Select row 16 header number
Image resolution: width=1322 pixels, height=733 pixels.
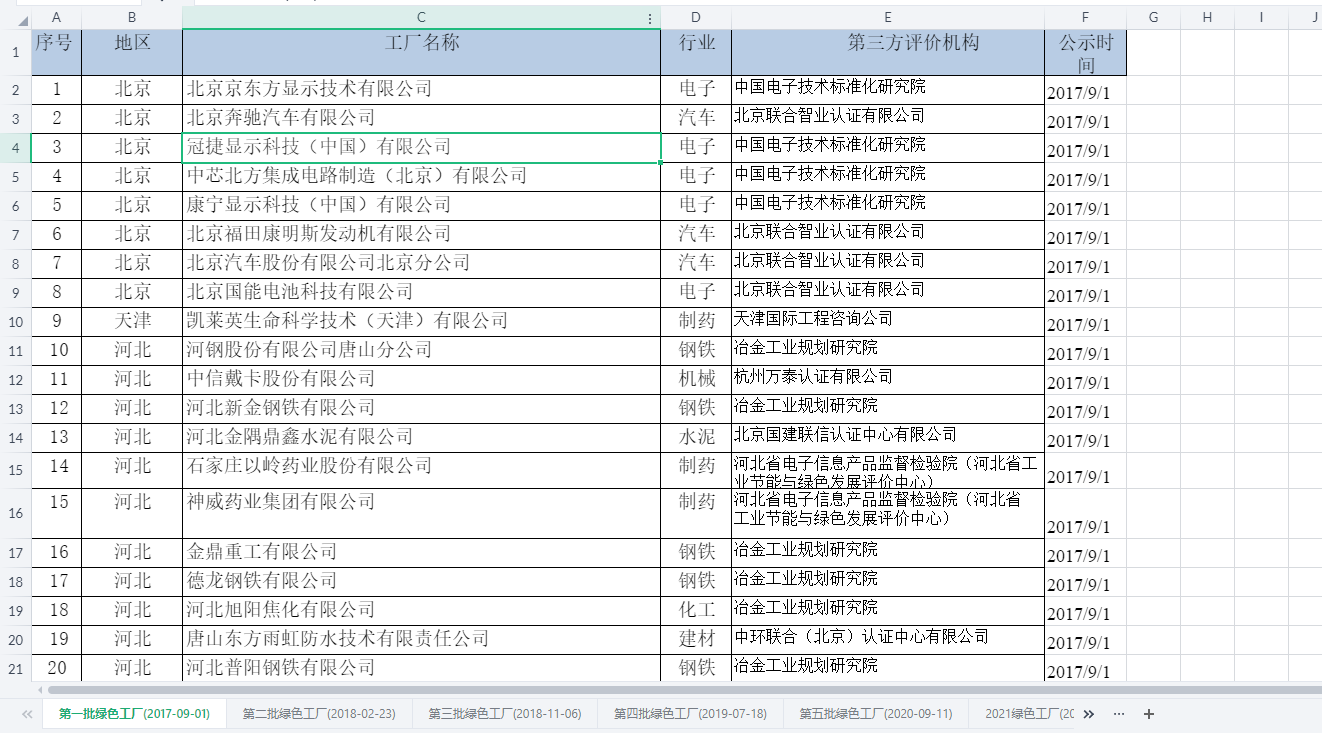point(15,513)
